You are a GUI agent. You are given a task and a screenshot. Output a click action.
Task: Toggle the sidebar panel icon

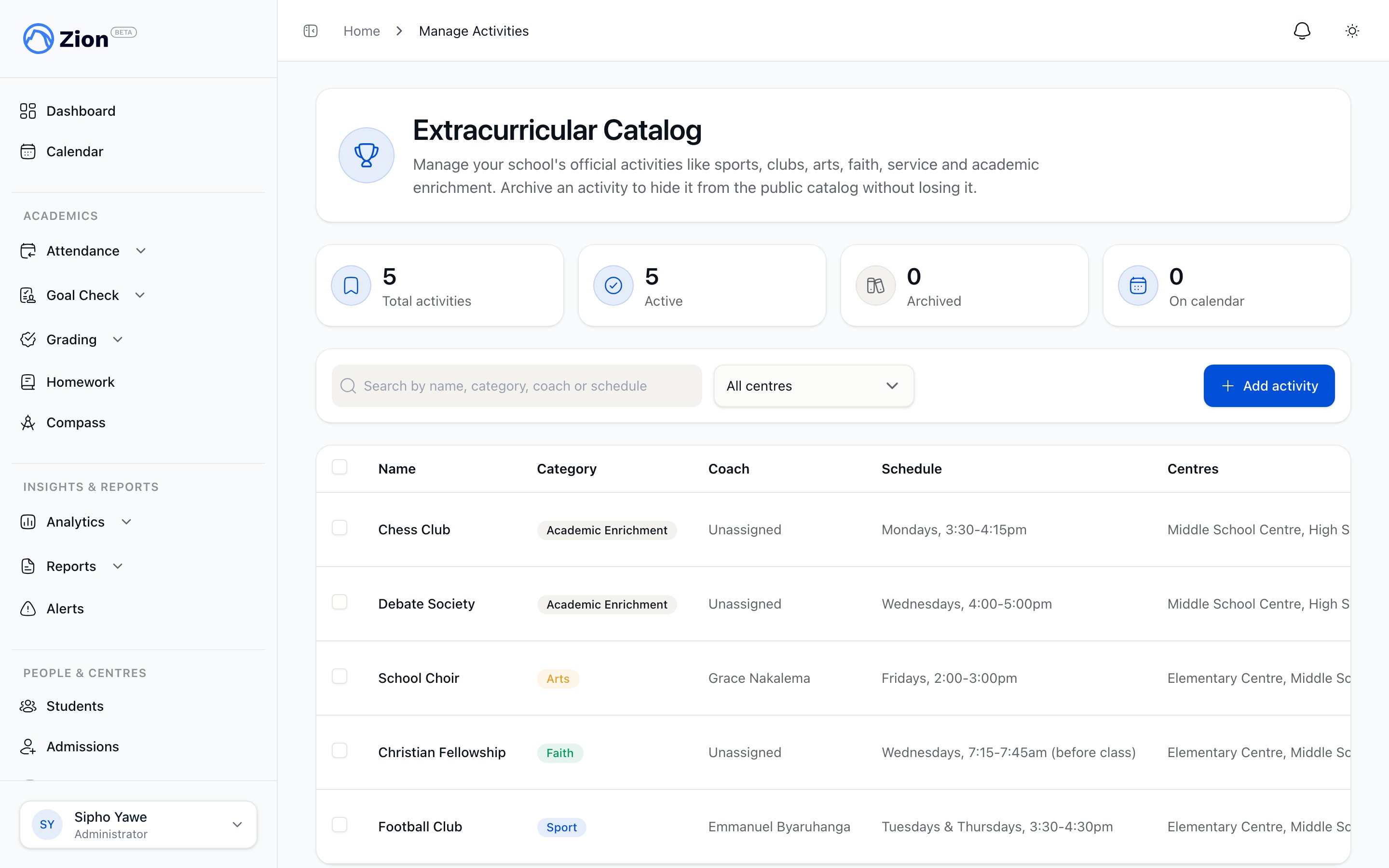311,31
